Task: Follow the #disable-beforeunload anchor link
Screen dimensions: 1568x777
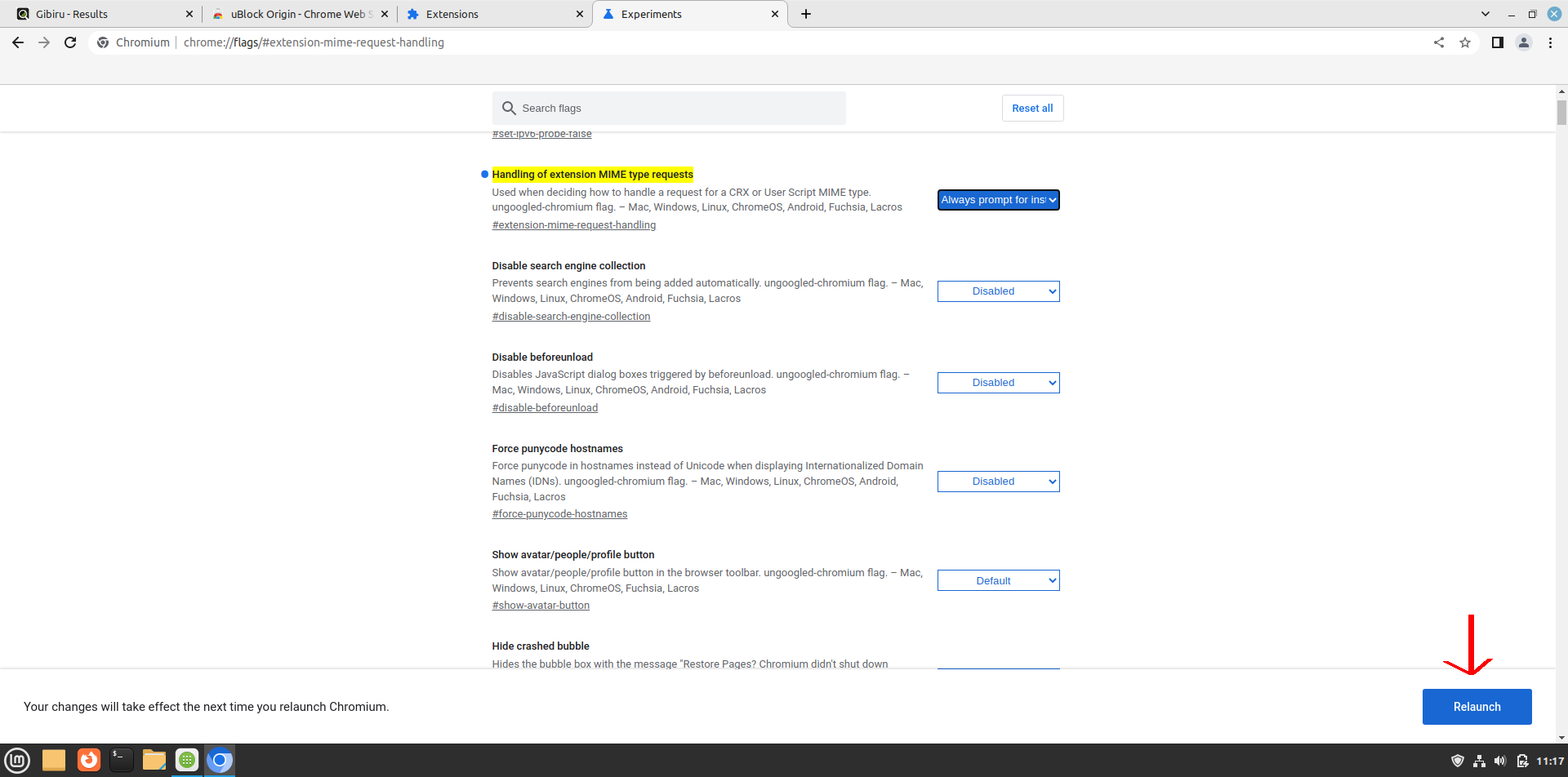Action: [545, 408]
